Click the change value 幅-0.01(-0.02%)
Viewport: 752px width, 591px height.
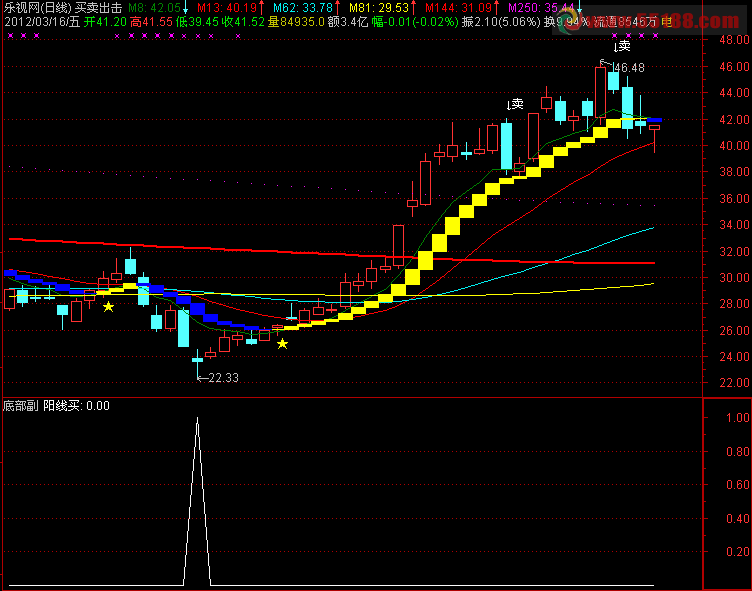[x=415, y=22]
